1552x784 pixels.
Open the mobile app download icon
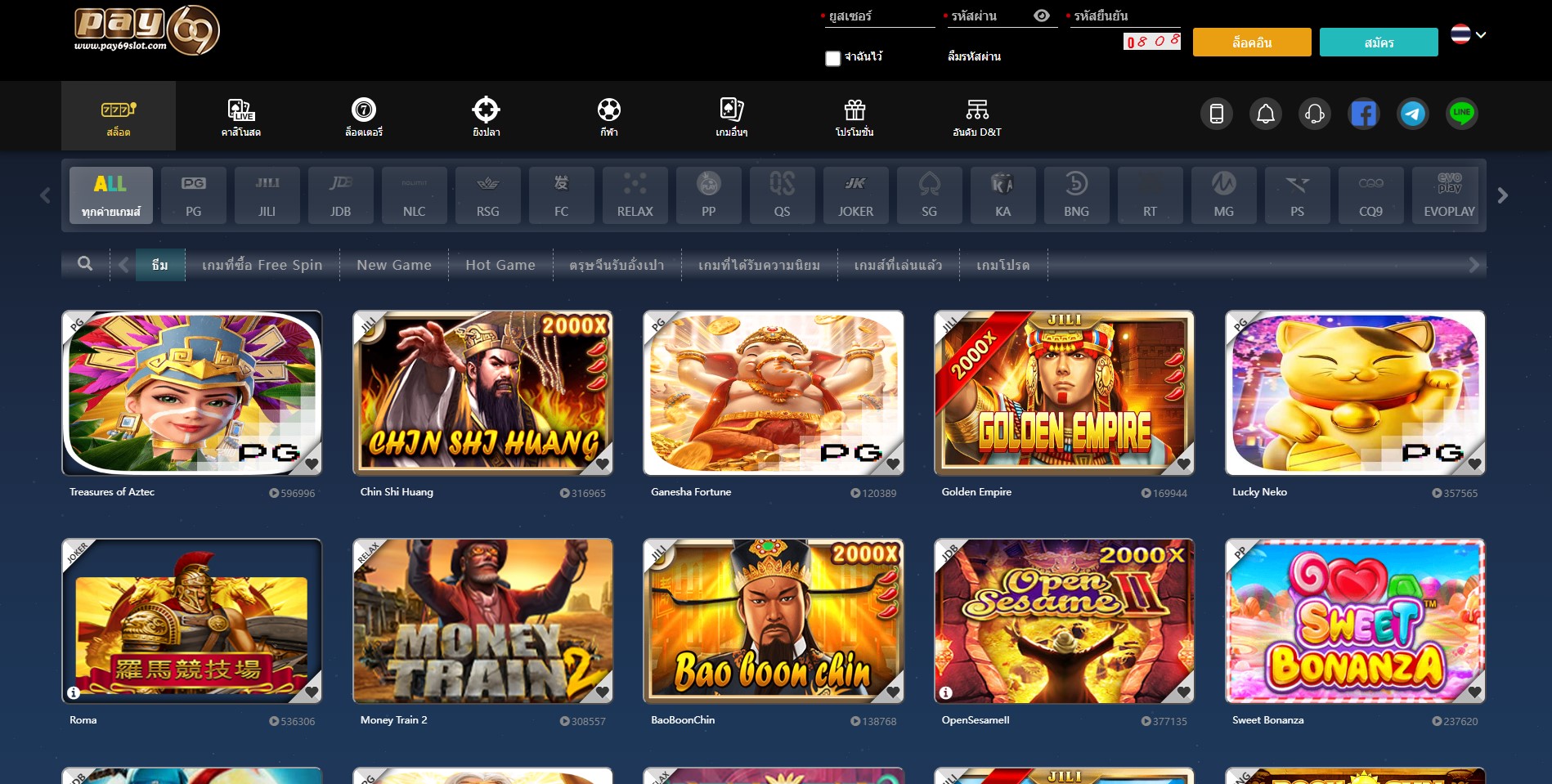(1216, 114)
